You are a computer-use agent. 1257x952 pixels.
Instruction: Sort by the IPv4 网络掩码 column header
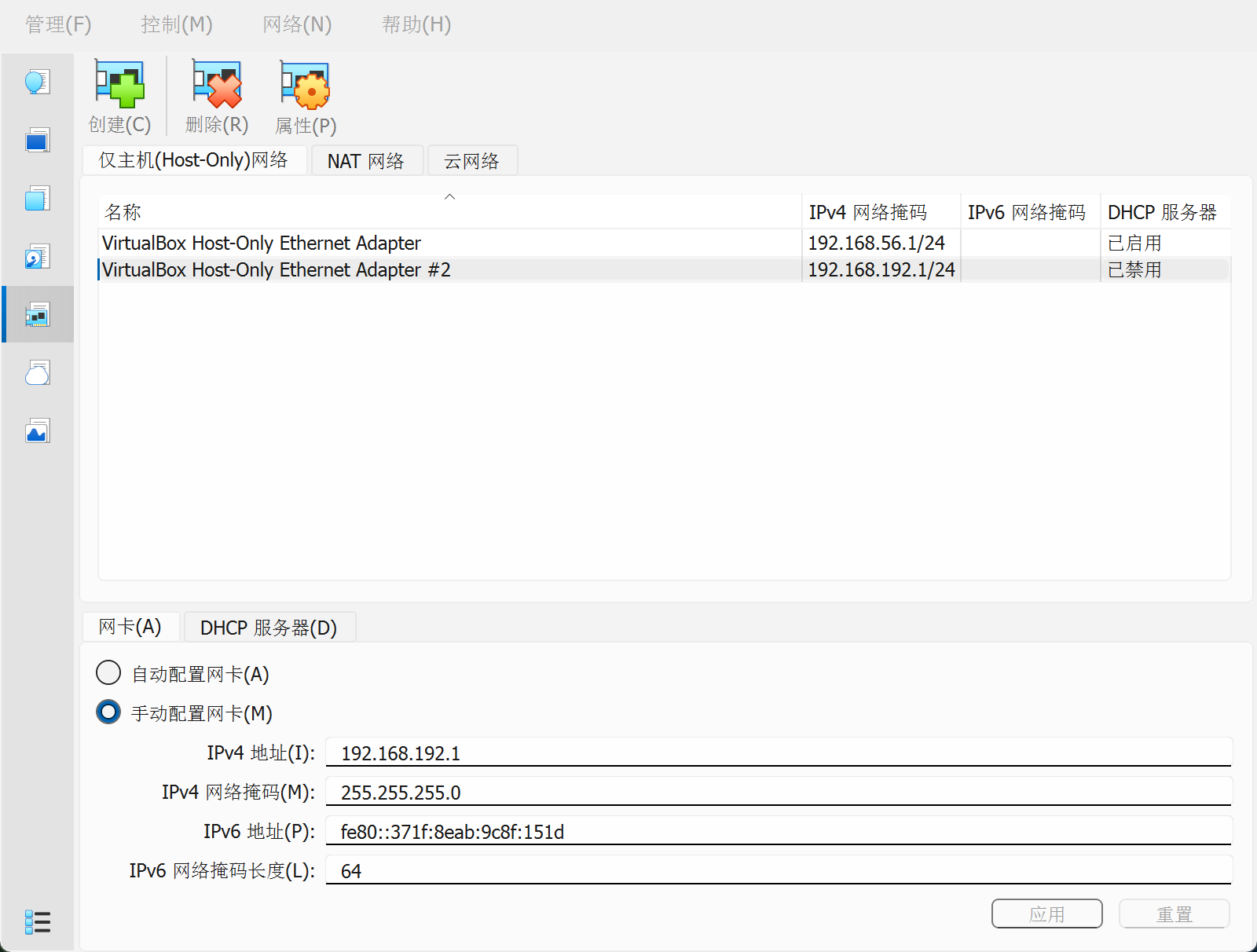tap(881, 212)
